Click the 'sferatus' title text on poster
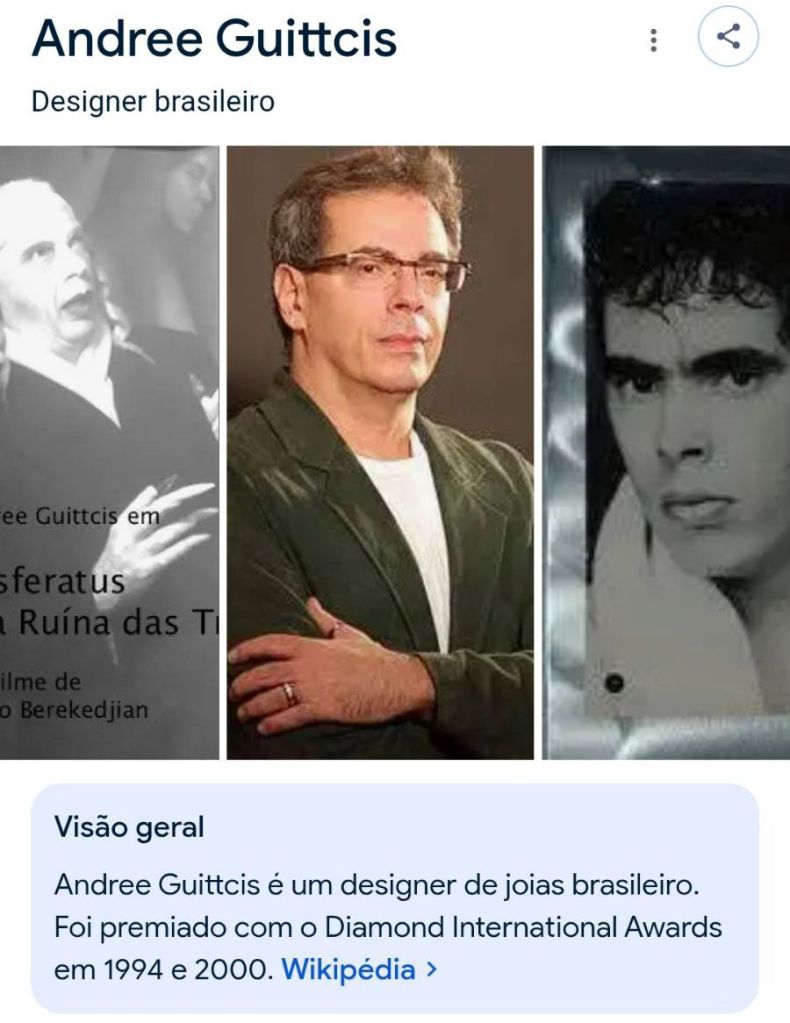 (x=62, y=580)
